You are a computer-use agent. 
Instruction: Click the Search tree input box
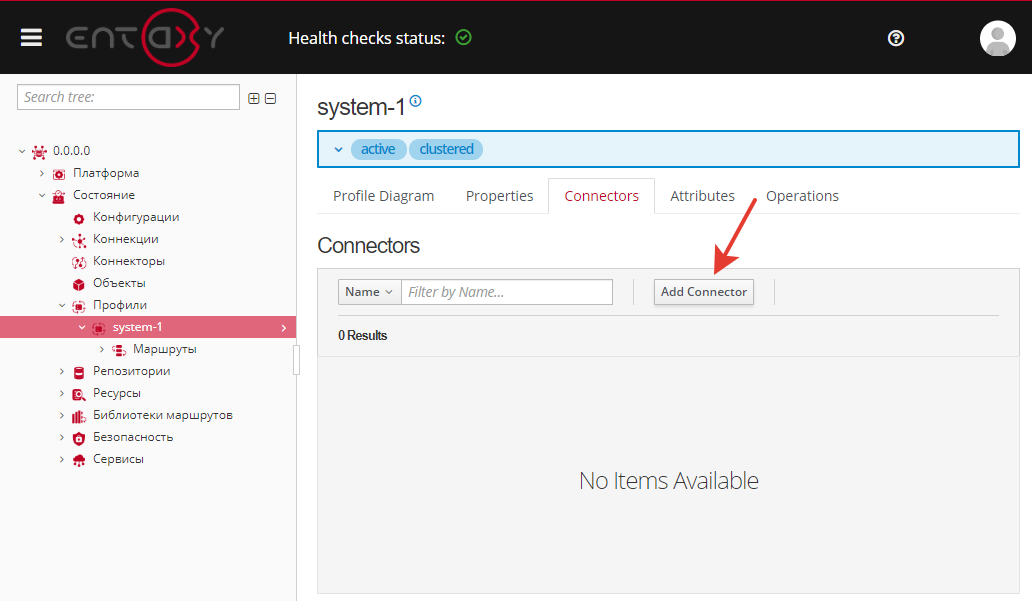click(x=128, y=97)
